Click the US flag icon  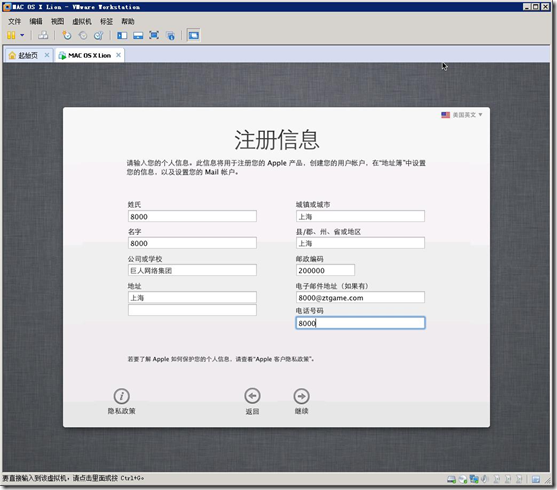pyautogui.click(x=445, y=115)
